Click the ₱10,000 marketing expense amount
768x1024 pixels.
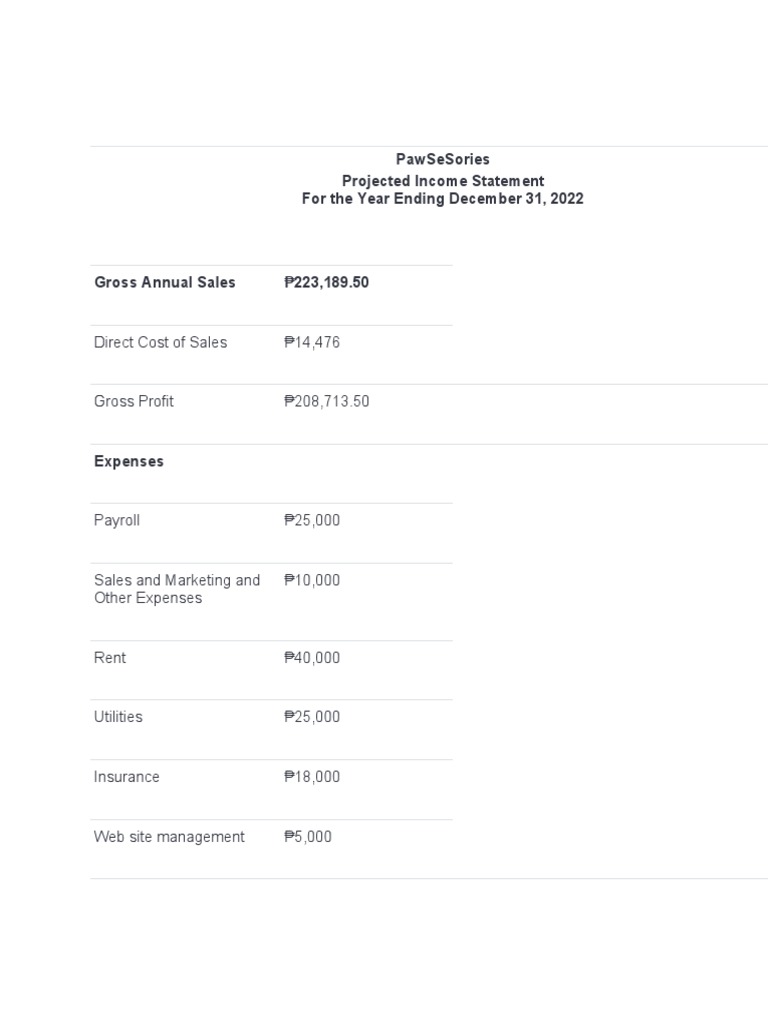pos(312,580)
